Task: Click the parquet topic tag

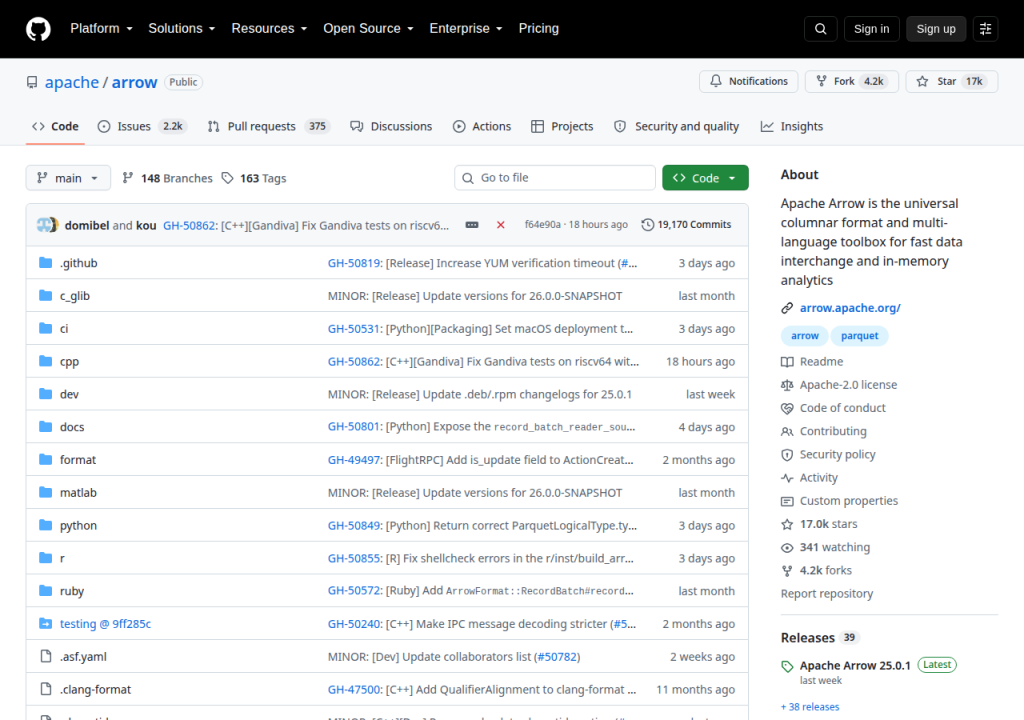Action: pyautogui.click(x=859, y=336)
